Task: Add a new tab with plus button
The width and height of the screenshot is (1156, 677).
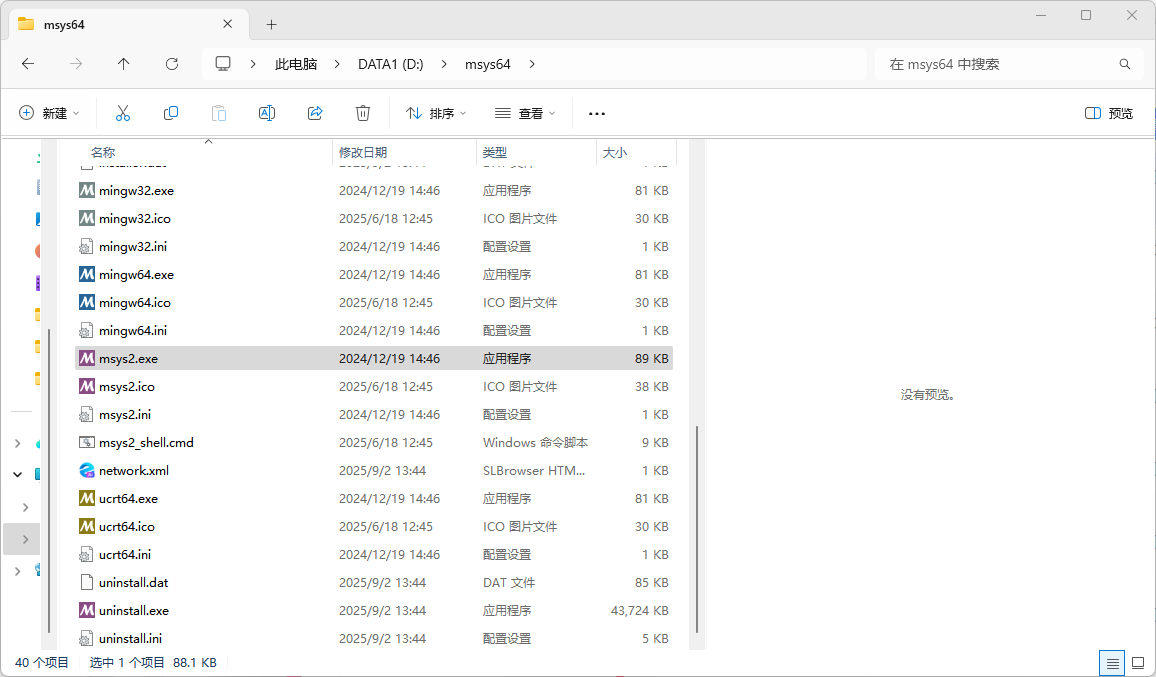Action: tap(271, 24)
